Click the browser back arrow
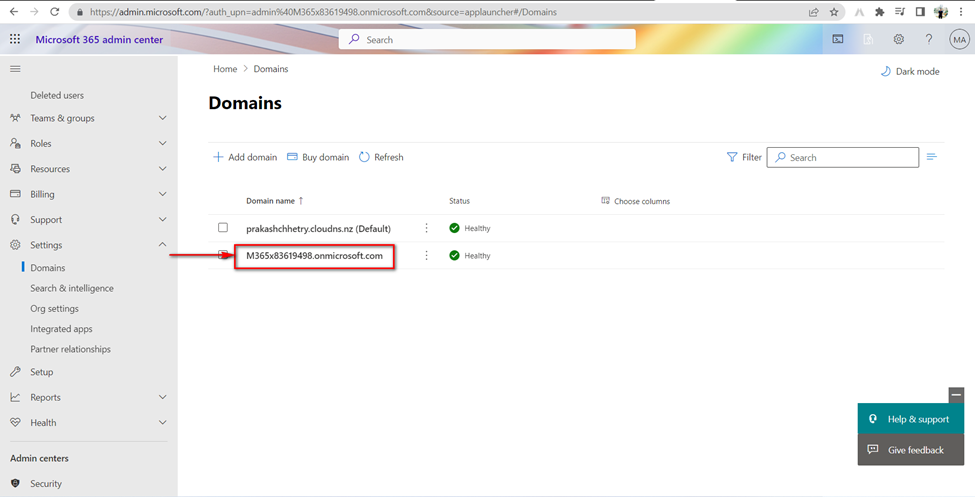Screen dimensions: 975x497 (14, 12)
